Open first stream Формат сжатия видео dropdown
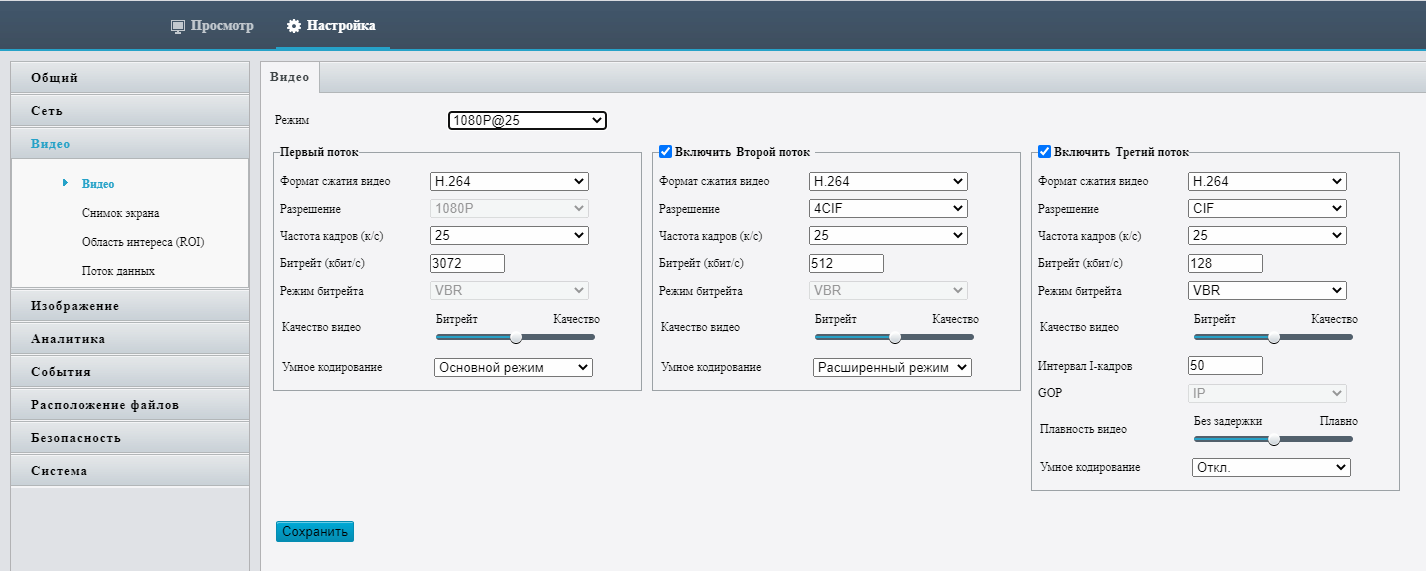The image size is (1426, 571). click(x=509, y=181)
